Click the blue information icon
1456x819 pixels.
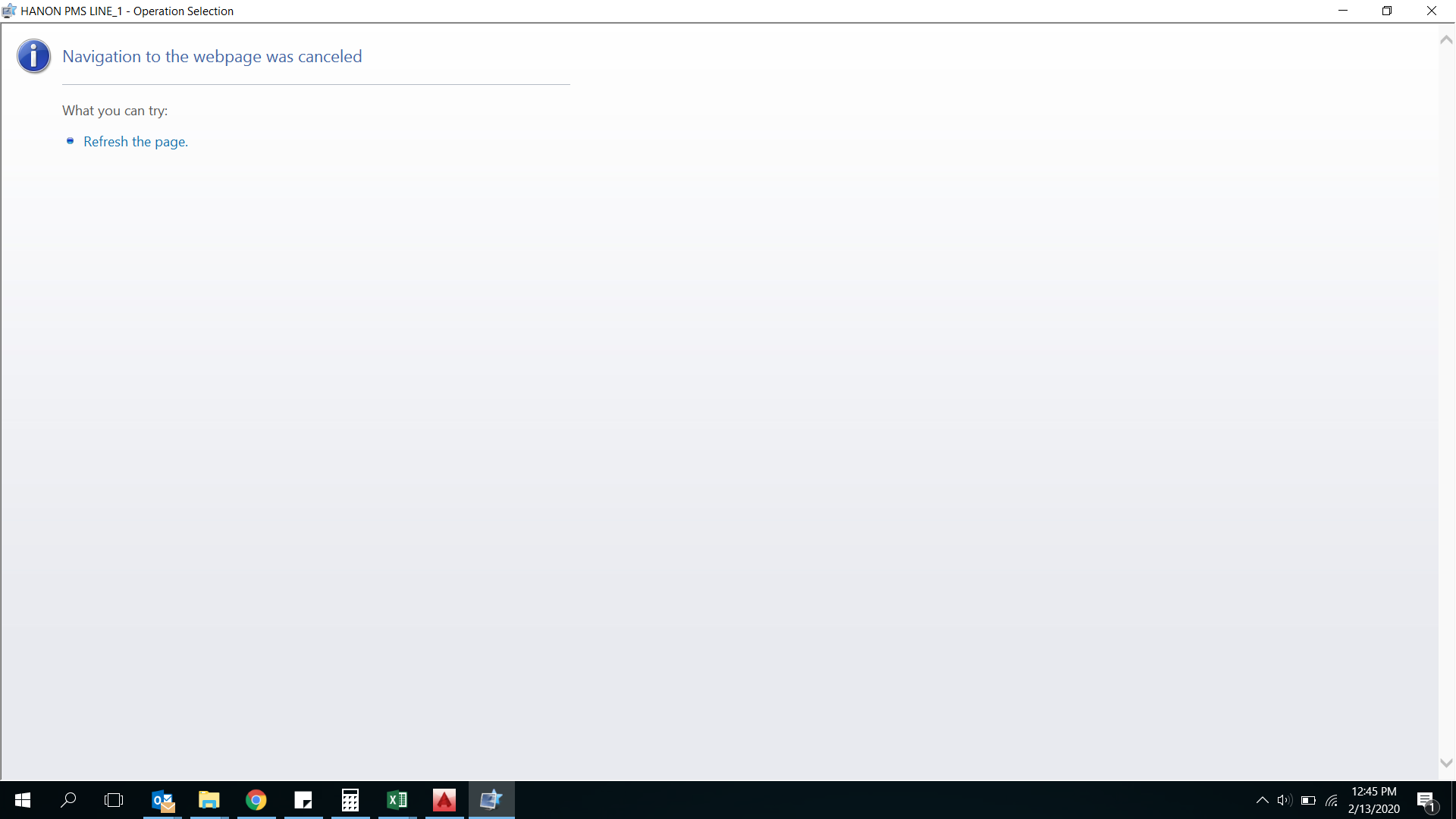pyautogui.click(x=34, y=57)
